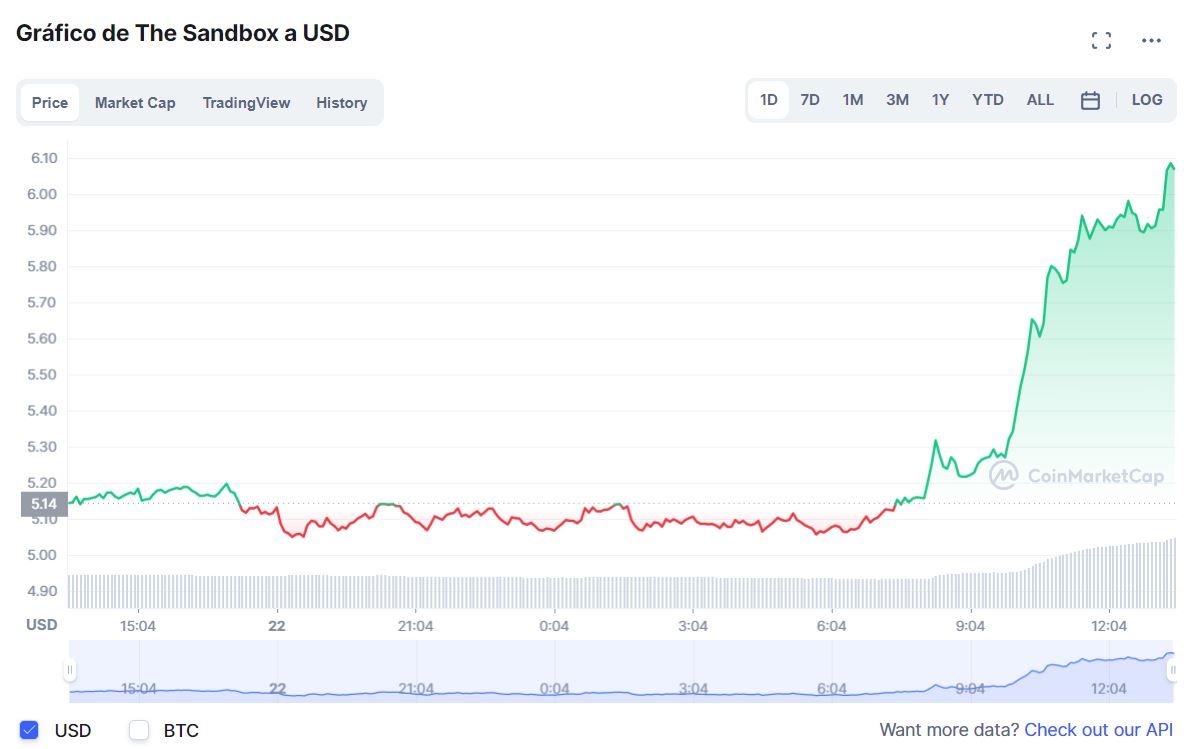Click the fullscreen chart icon
The width and height of the screenshot is (1201, 749).
[1101, 41]
